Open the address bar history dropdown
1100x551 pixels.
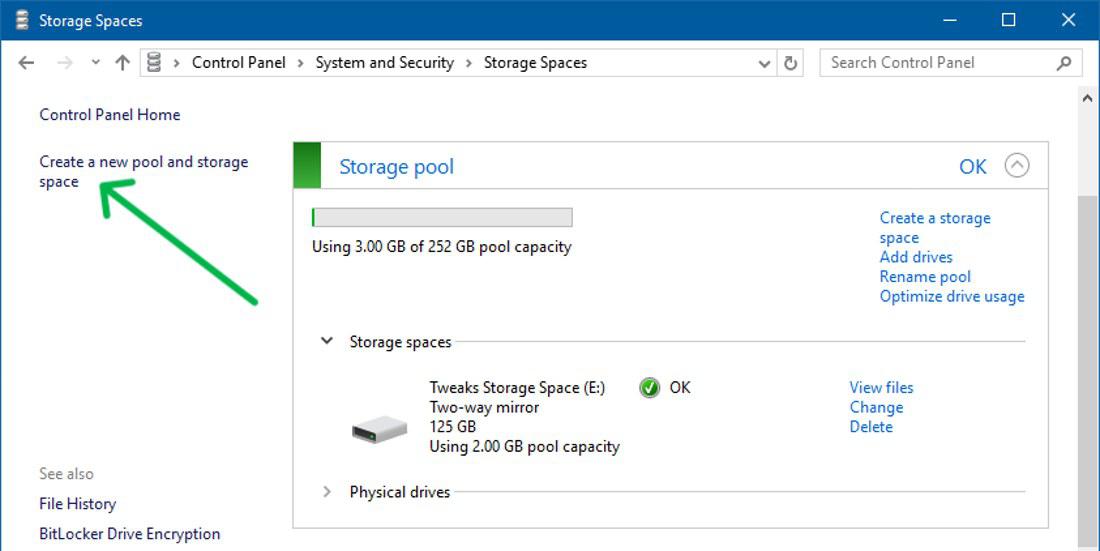765,63
